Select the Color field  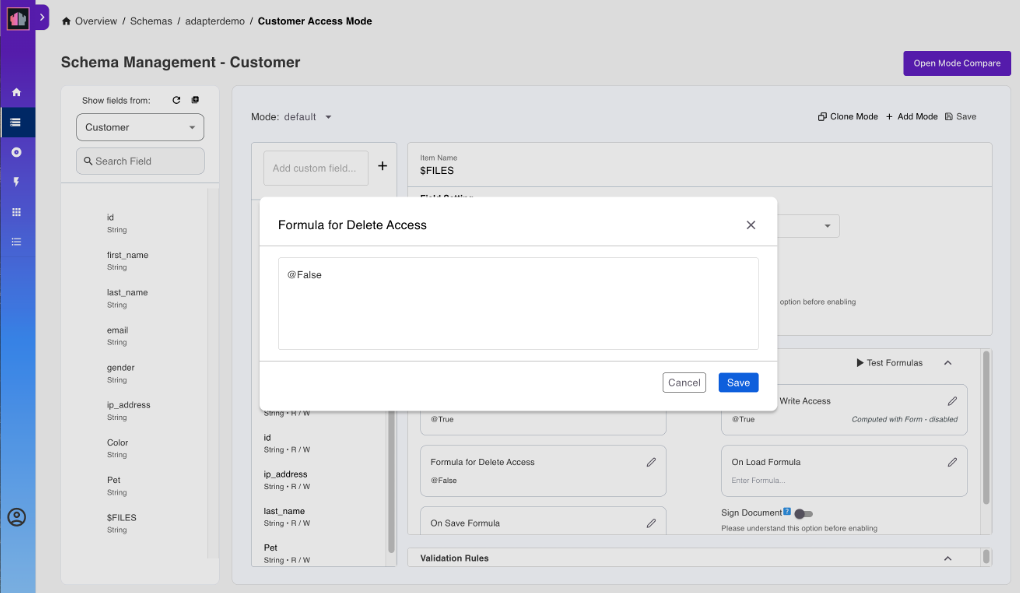[118, 448]
